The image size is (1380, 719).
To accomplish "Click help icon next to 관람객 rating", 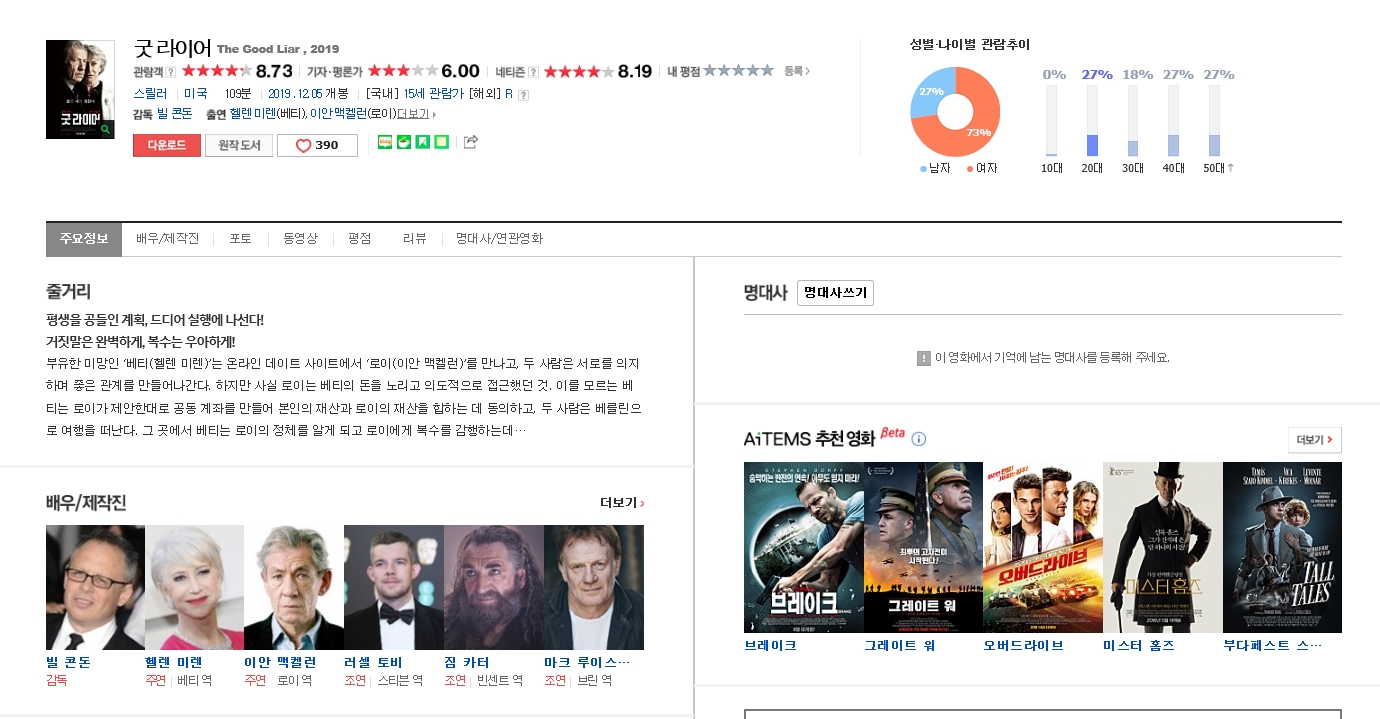I will 171,72.
